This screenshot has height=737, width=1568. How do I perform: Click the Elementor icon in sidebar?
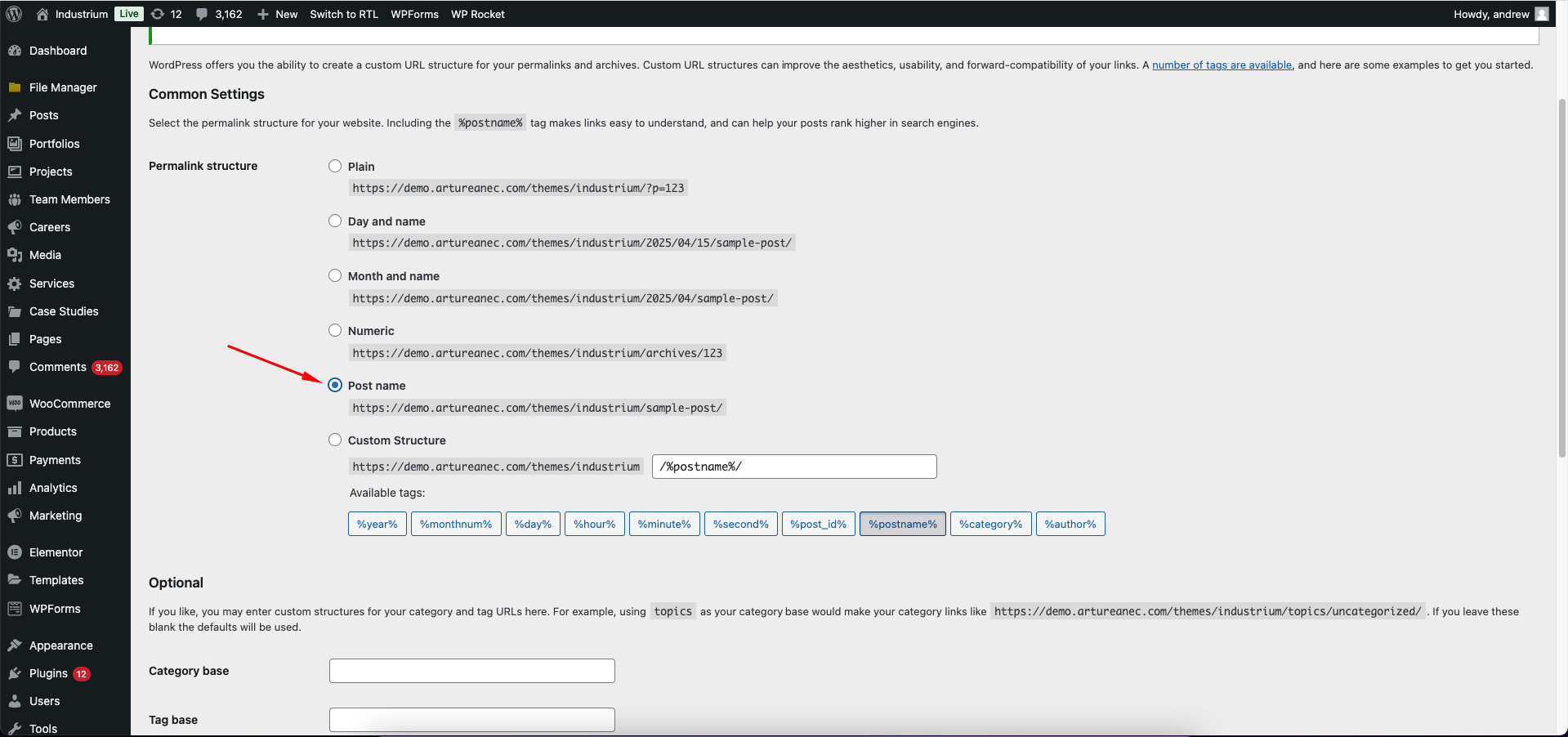tap(15, 552)
